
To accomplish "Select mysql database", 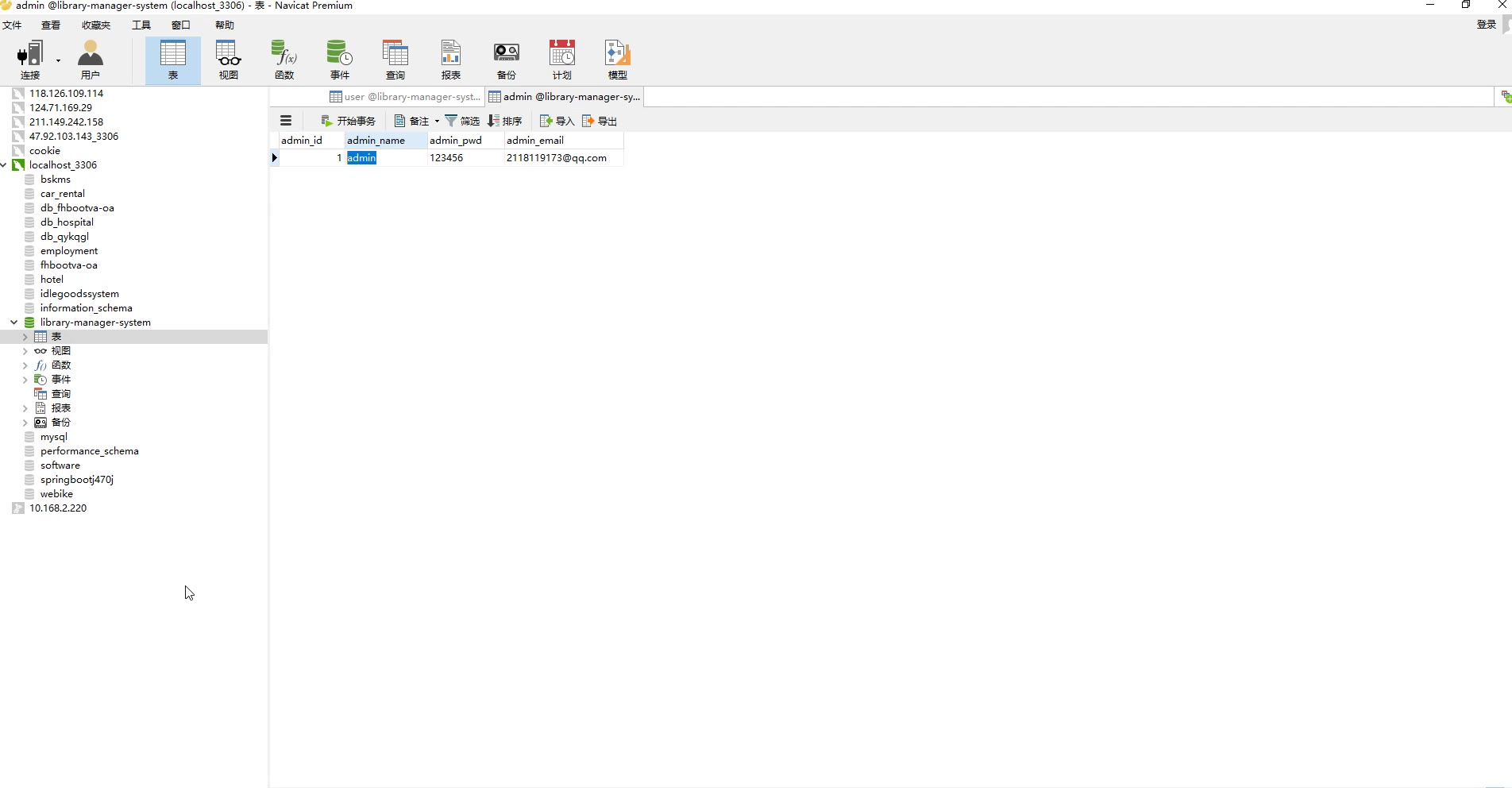I will [53, 437].
